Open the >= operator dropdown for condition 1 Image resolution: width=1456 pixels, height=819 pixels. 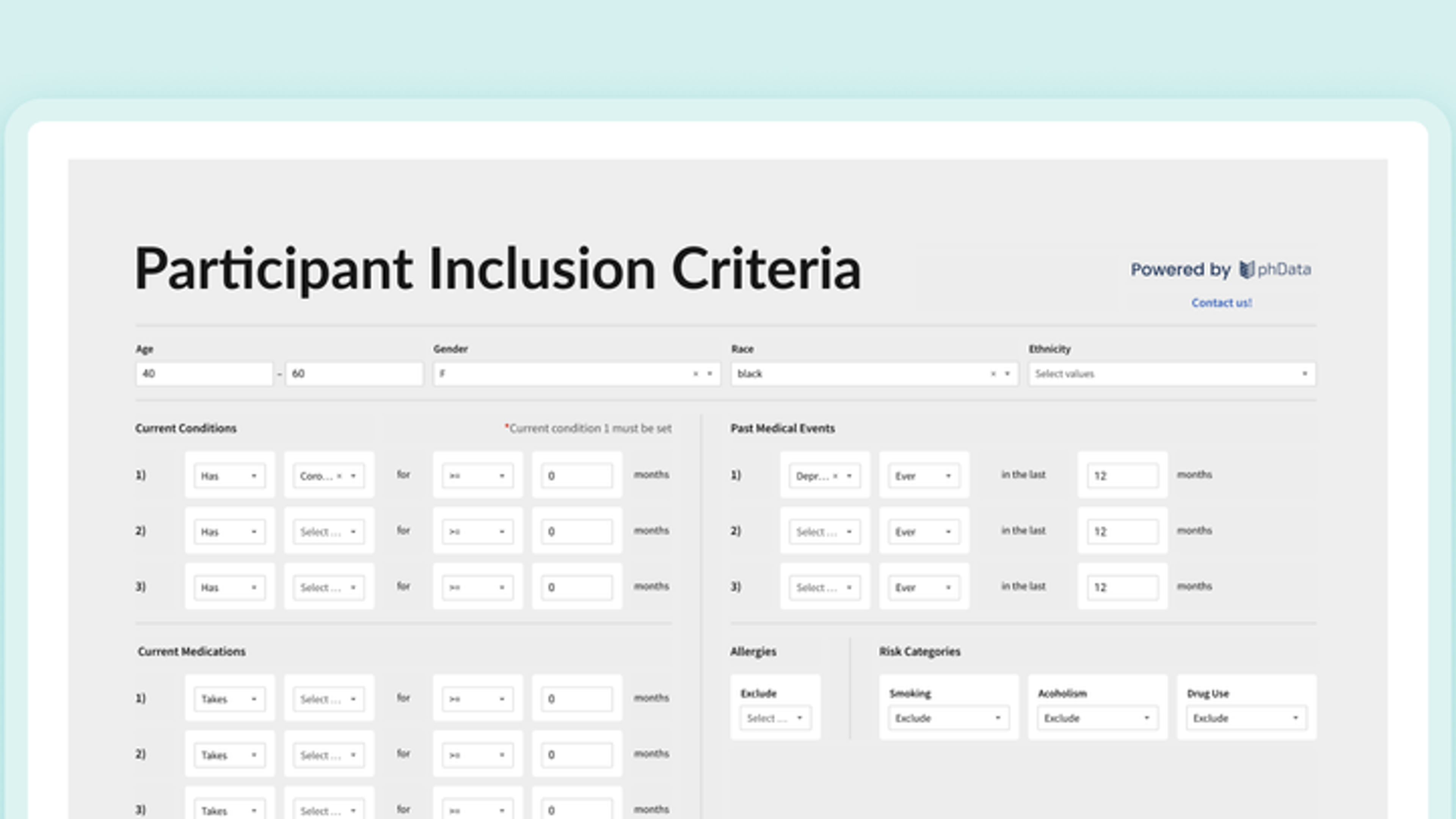478,476
